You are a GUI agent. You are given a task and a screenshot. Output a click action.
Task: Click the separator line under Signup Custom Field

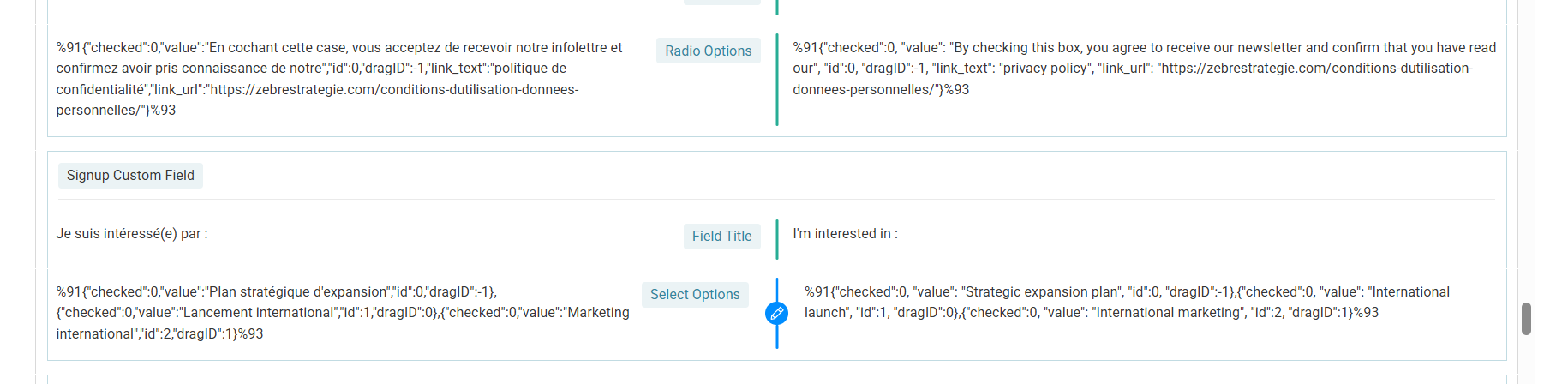coord(776,200)
